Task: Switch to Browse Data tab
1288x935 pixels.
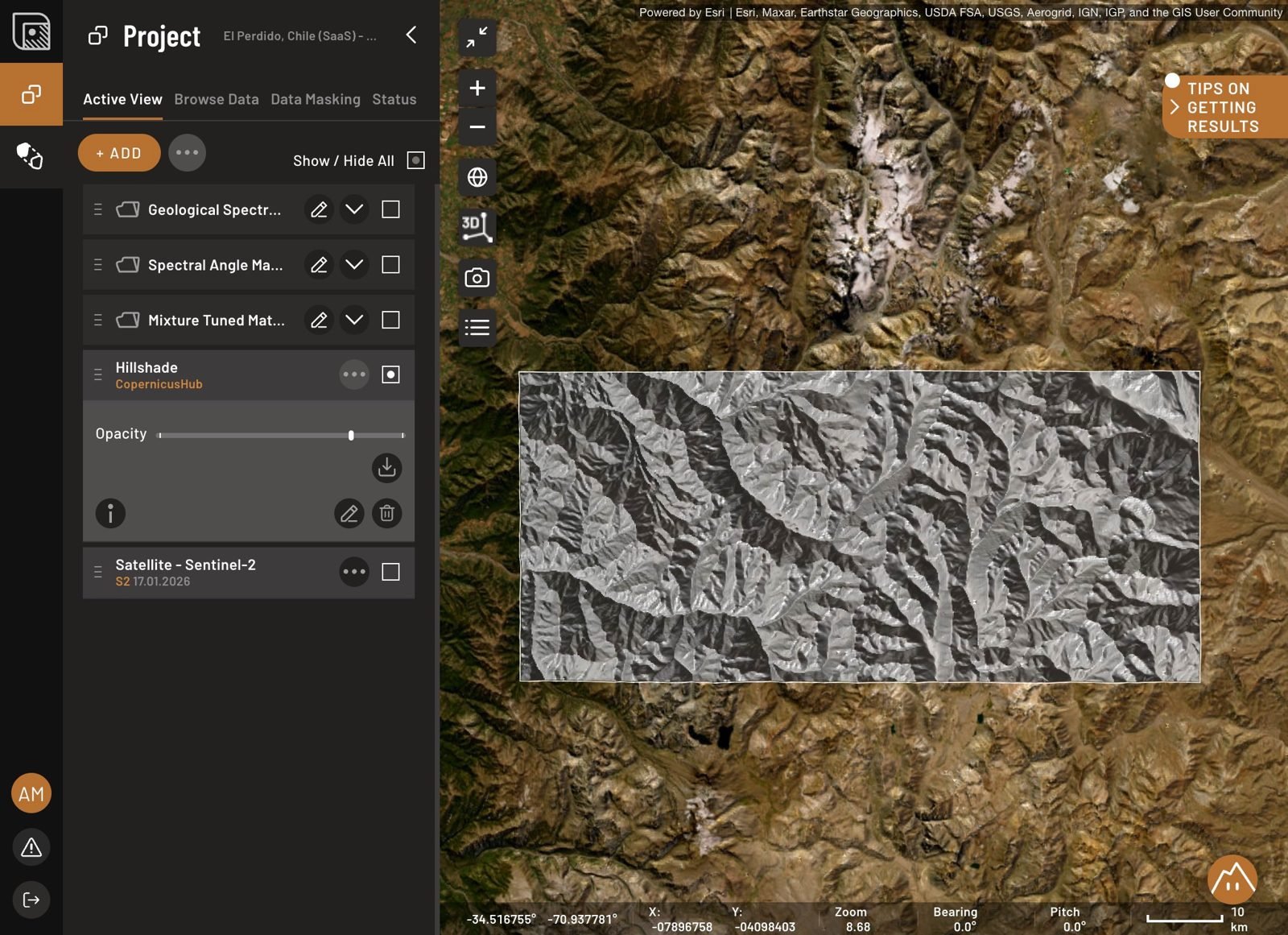Action: (x=217, y=99)
